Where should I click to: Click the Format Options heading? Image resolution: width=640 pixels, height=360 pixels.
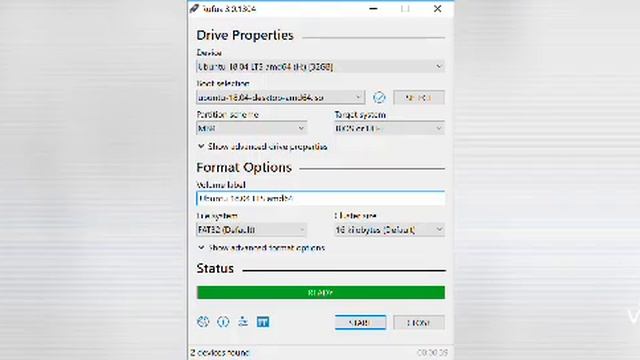point(244,168)
